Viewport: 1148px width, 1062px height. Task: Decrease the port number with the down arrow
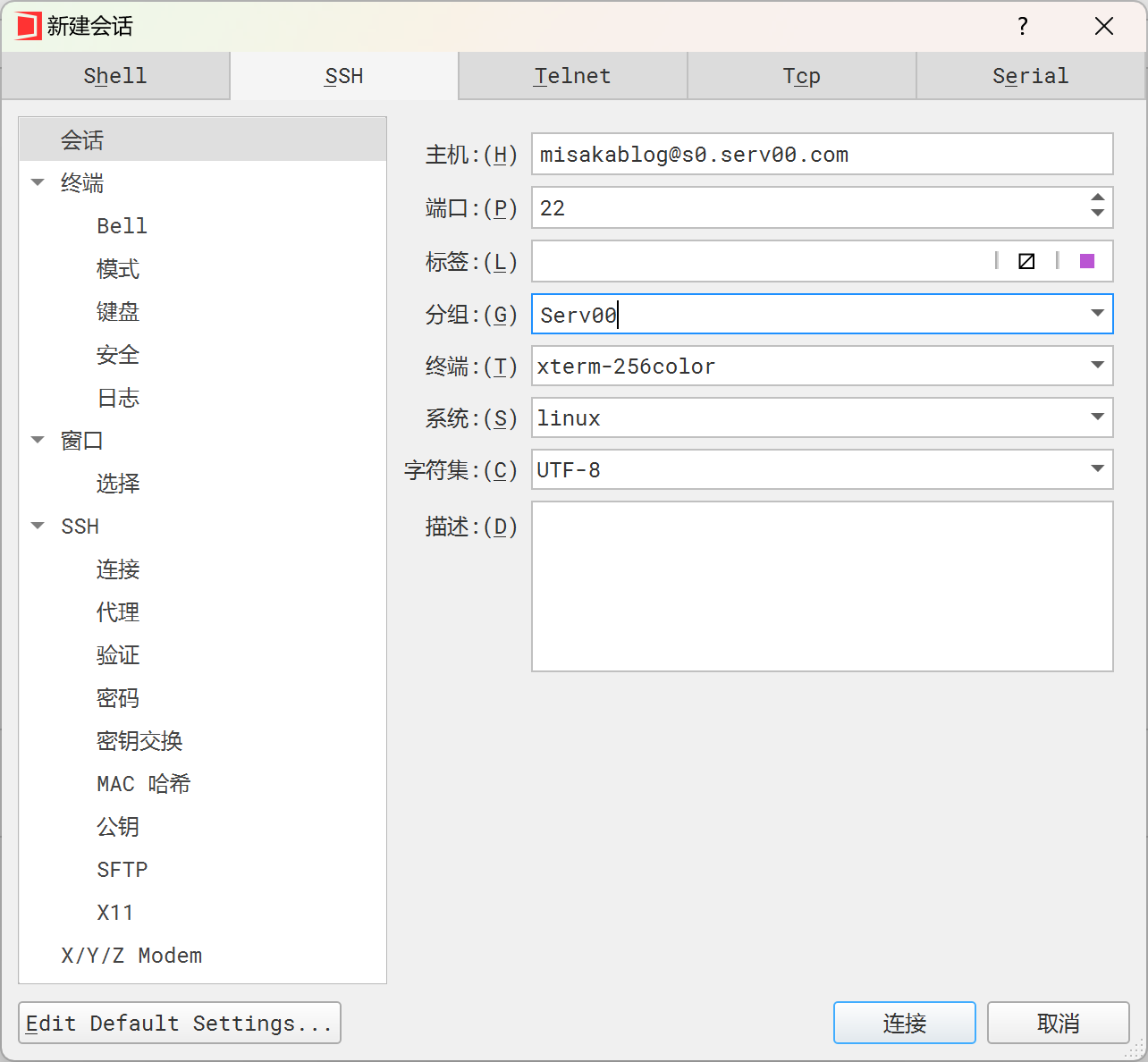[1098, 214]
